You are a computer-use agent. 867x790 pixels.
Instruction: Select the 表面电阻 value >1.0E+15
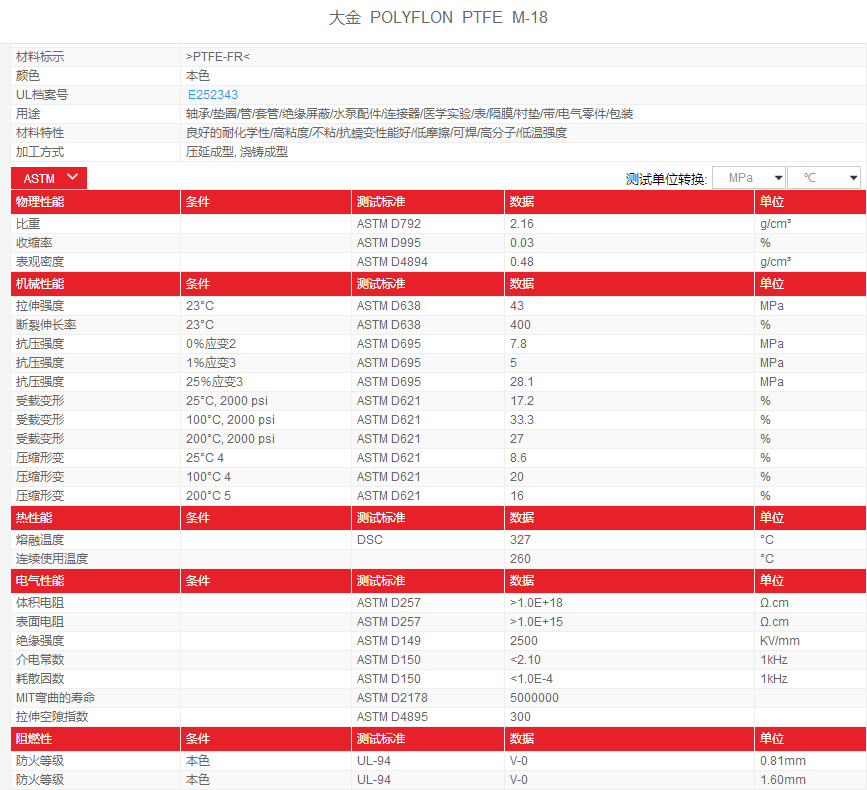coord(536,621)
